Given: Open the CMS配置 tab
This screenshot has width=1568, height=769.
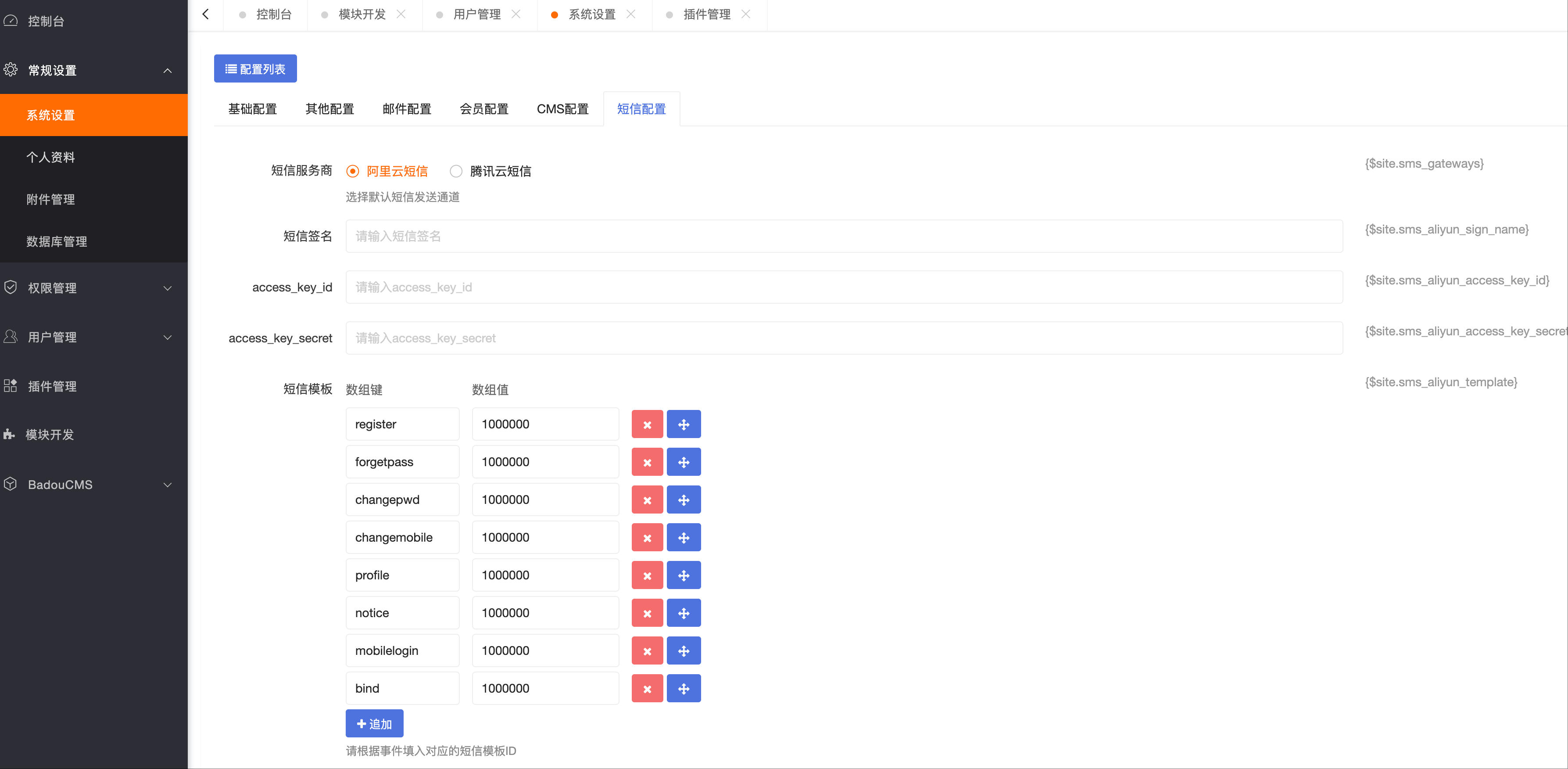Looking at the screenshot, I should [x=562, y=108].
